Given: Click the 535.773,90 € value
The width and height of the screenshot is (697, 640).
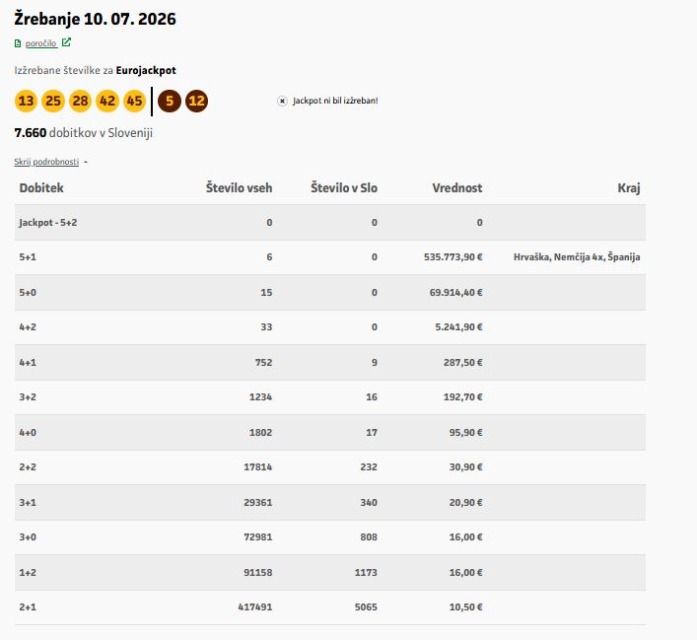Looking at the screenshot, I should coord(453,257).
